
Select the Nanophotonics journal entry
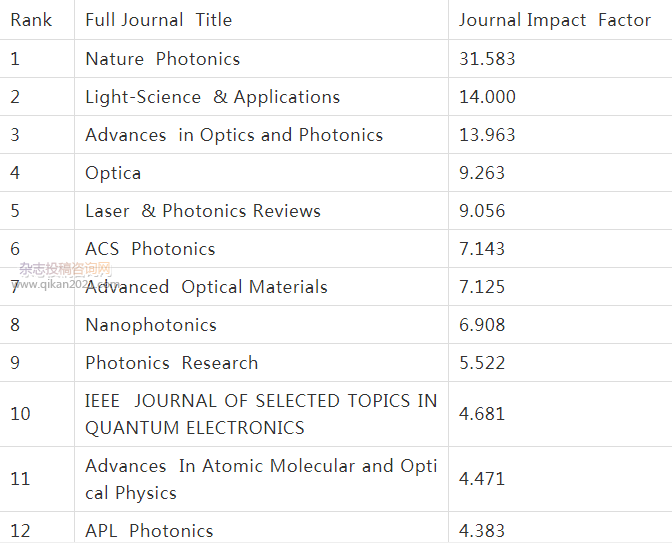(151, 325)
